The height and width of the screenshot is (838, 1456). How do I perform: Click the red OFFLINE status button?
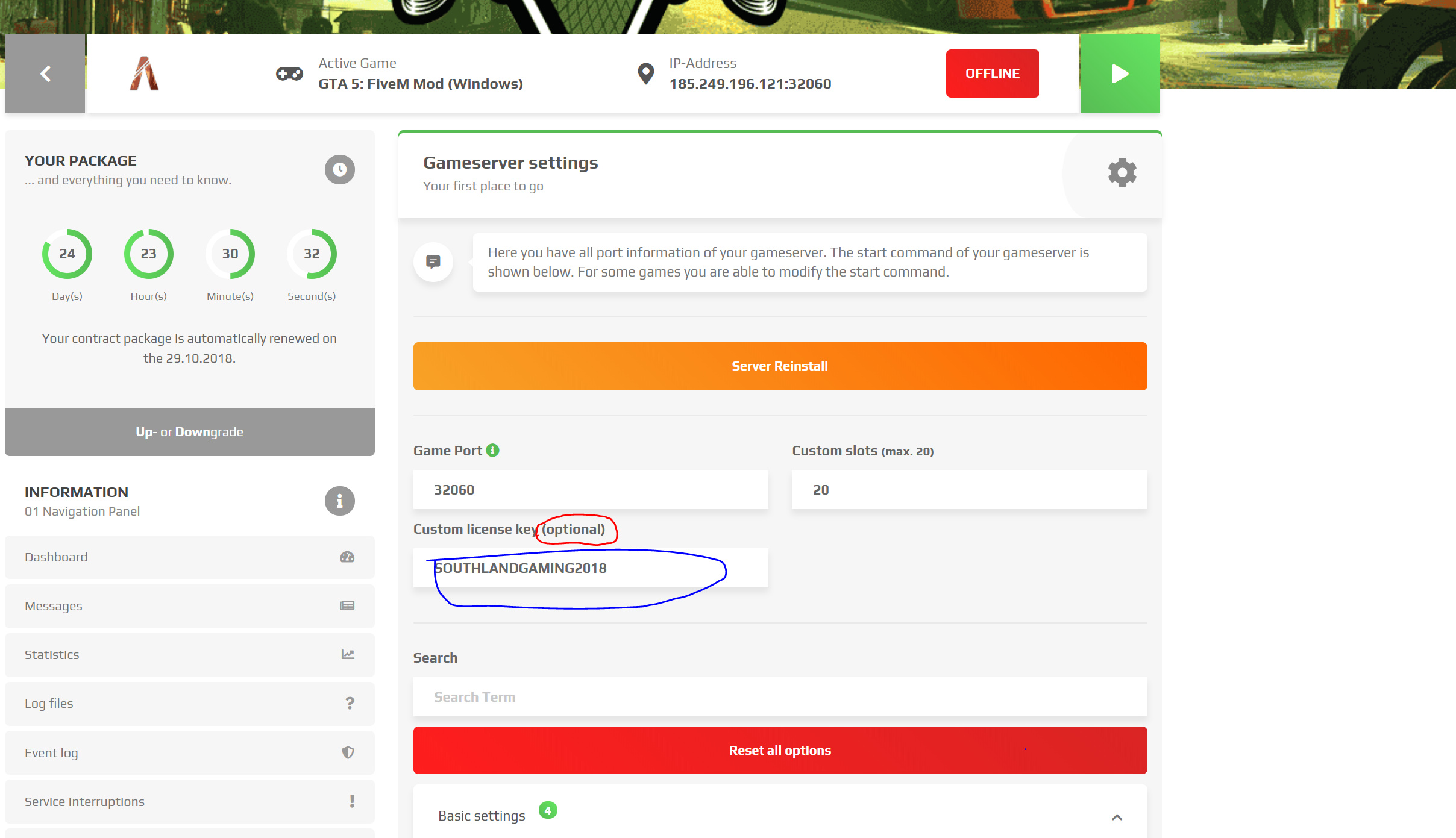(992, 73)
